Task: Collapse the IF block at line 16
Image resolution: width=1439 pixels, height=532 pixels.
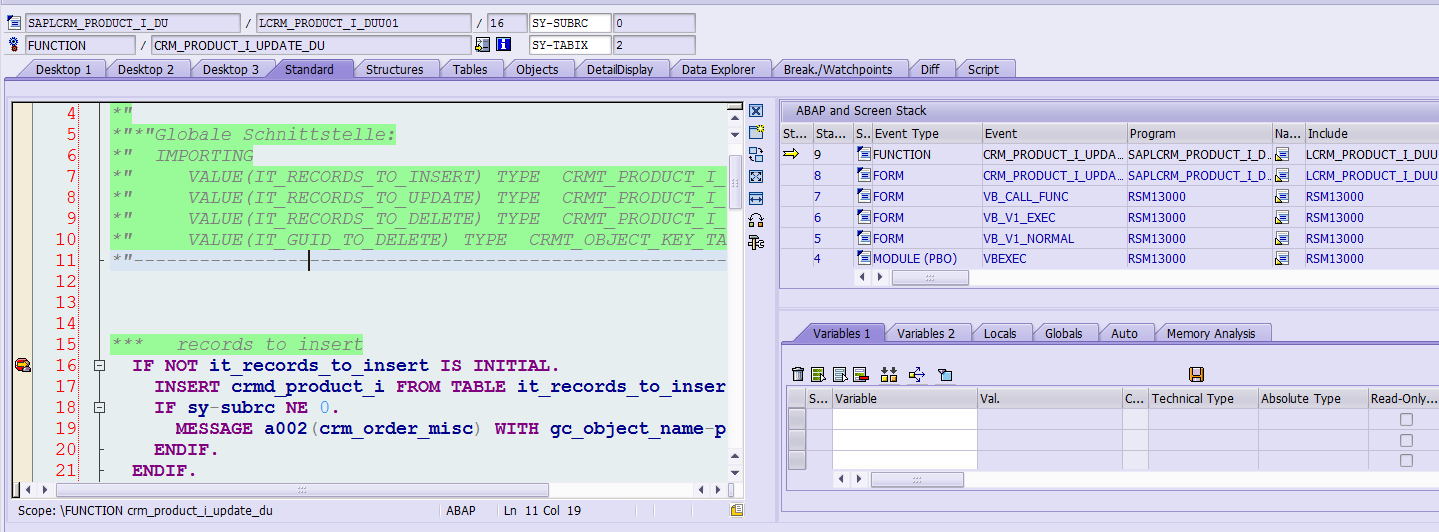Action: [100, 366]
